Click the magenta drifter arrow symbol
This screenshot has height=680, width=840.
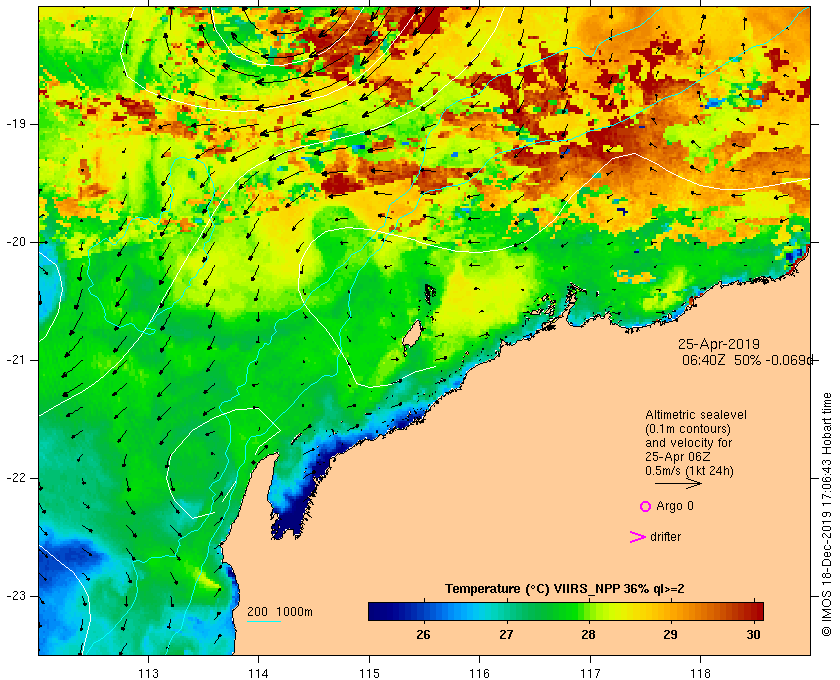pyautogui.click(x=638, y=537)
